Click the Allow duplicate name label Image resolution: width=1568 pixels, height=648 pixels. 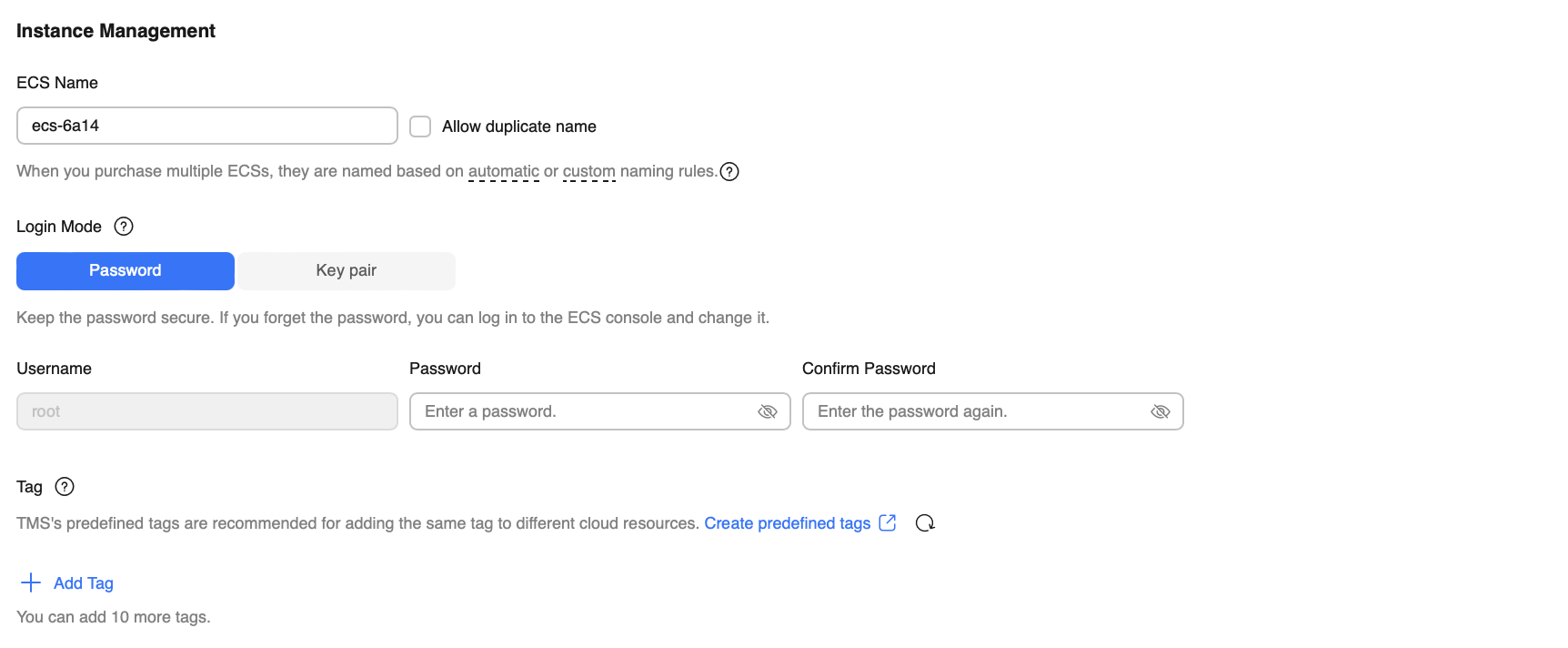[519, 127]
